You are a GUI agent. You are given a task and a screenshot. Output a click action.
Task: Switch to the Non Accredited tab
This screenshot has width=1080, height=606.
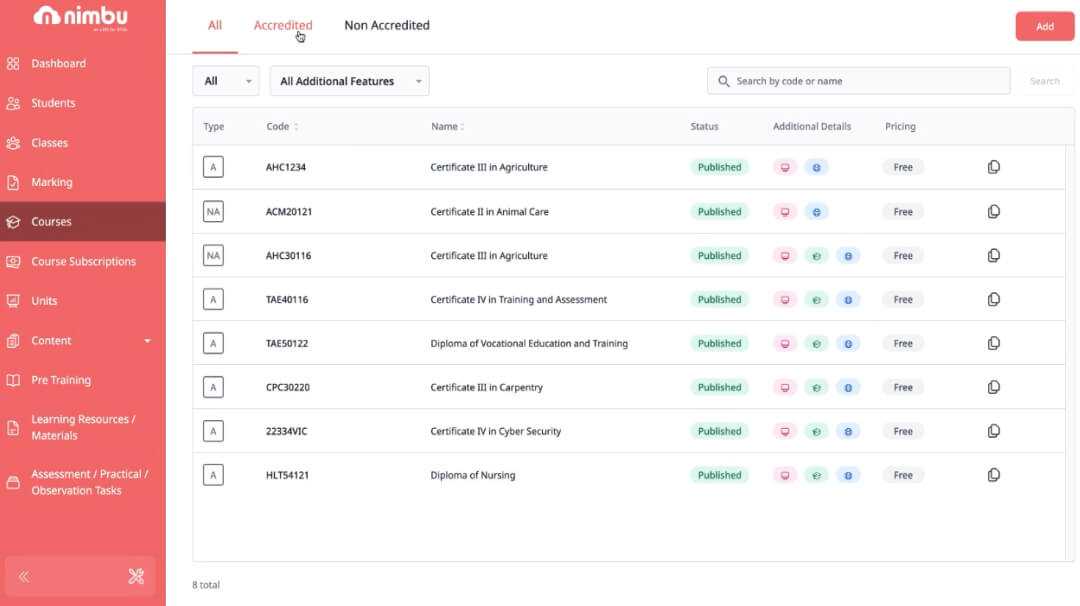[x=386, y=25]
